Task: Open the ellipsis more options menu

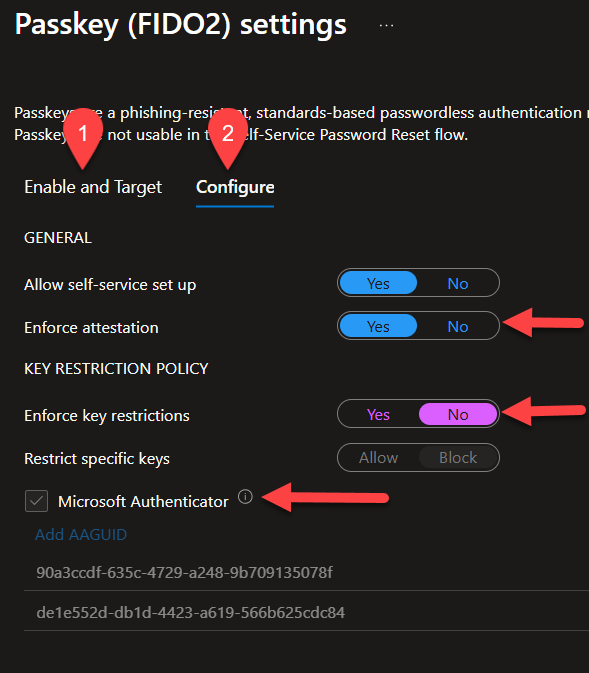Action: (x=386, y=26)
